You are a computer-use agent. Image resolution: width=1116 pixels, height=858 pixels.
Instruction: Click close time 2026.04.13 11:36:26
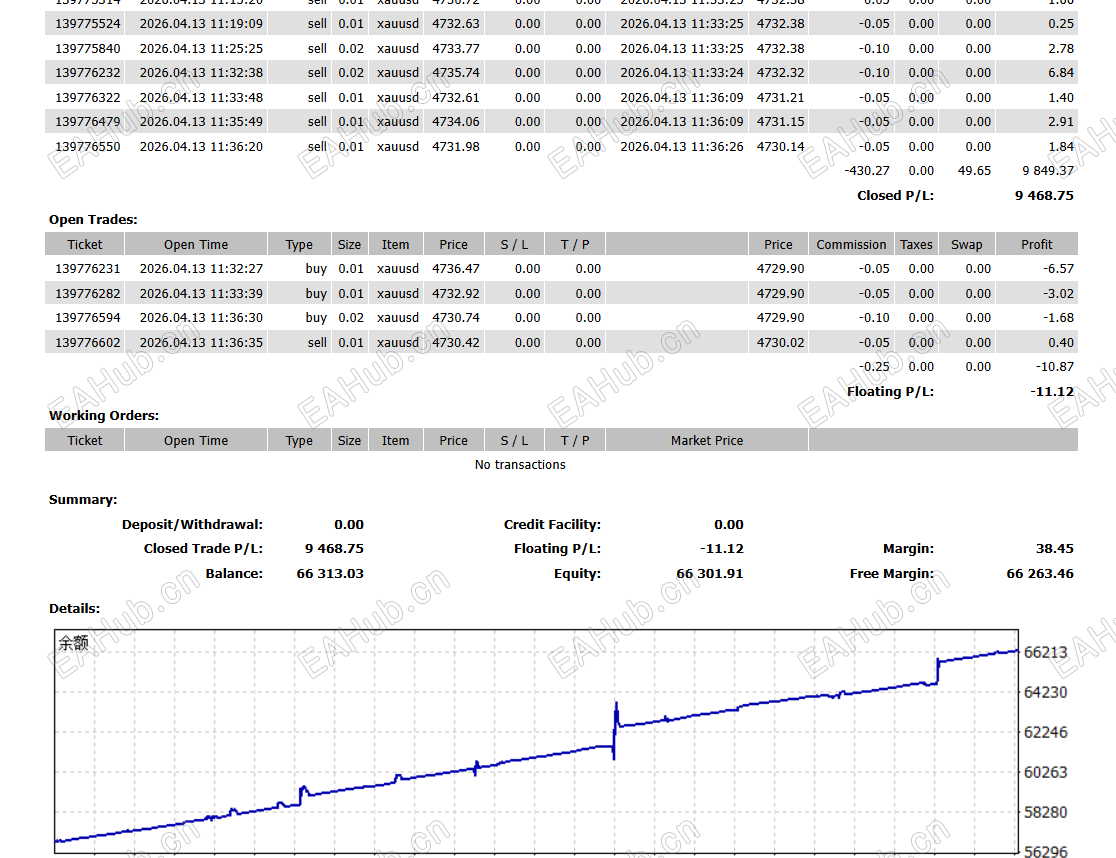point(682,147)
